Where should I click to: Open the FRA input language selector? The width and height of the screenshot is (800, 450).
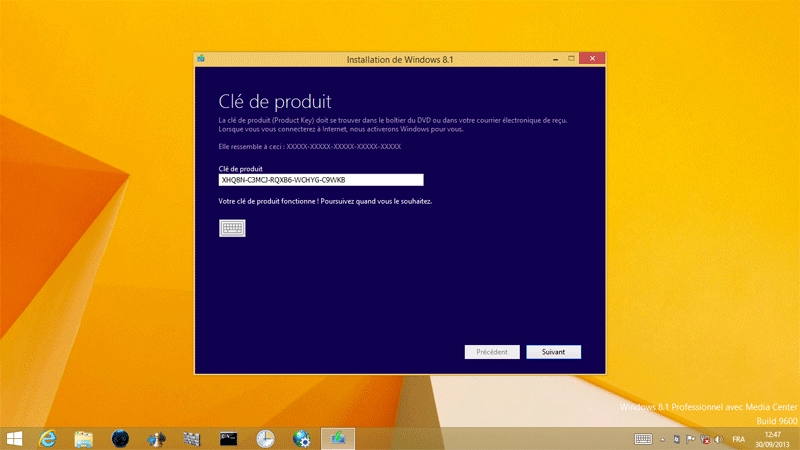coord(739,439)
